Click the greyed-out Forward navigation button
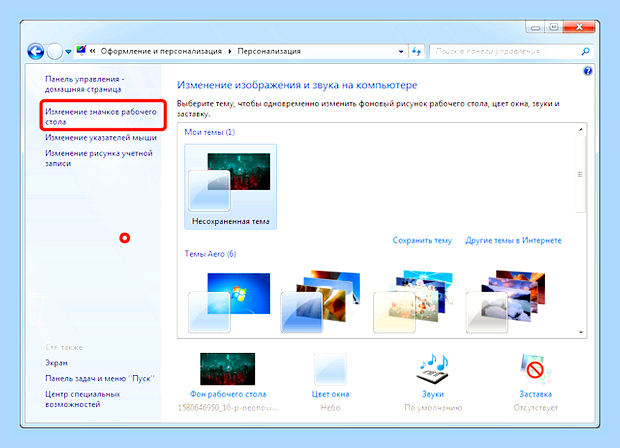The image size is (620, 448). [55, 51]
